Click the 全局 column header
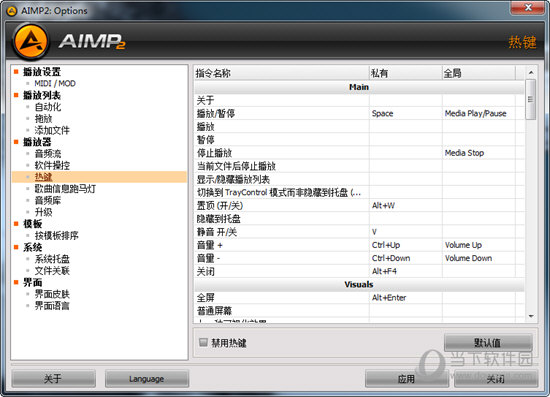 coord(479,73)
